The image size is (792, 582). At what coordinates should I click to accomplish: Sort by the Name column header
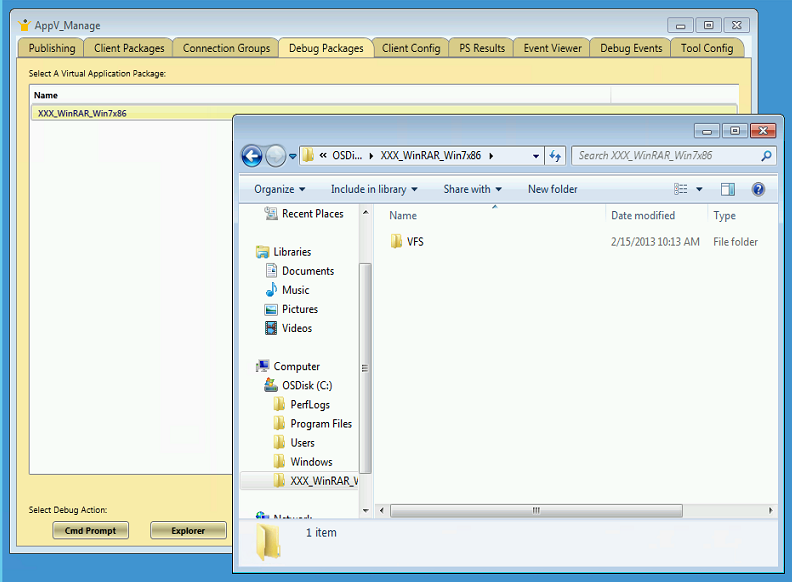click(403, 216)
